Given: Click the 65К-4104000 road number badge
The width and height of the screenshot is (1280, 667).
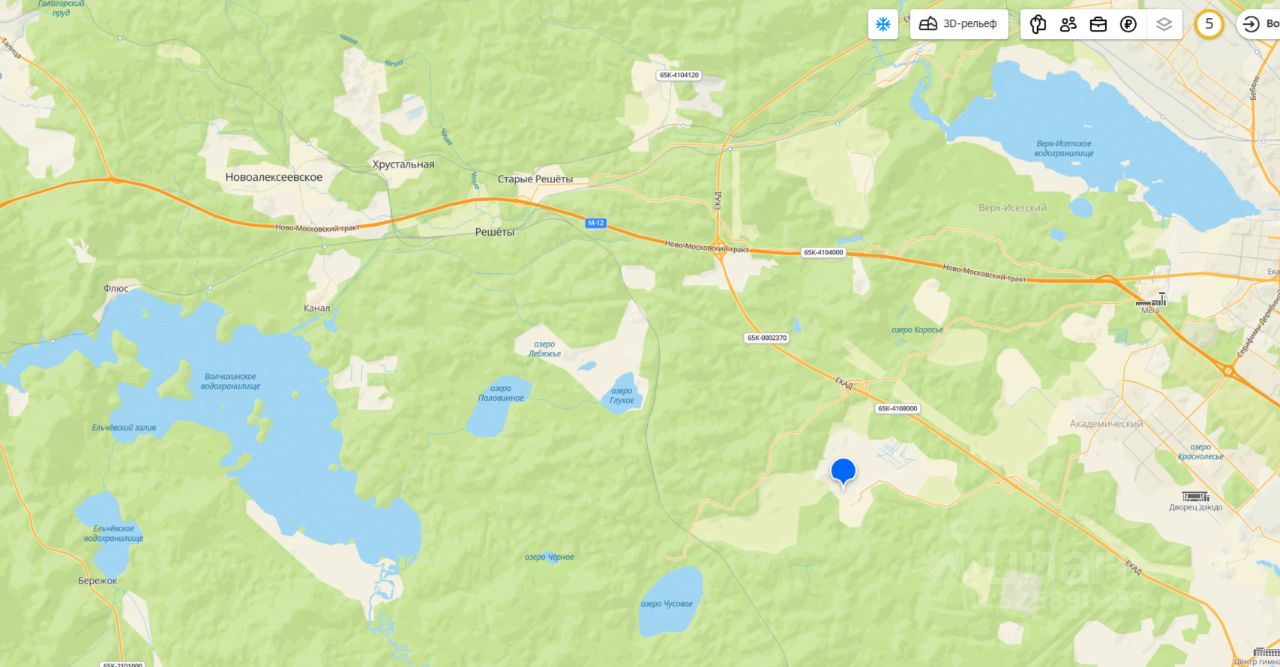Looking at the screenshot, I should [x=823, y=253].
